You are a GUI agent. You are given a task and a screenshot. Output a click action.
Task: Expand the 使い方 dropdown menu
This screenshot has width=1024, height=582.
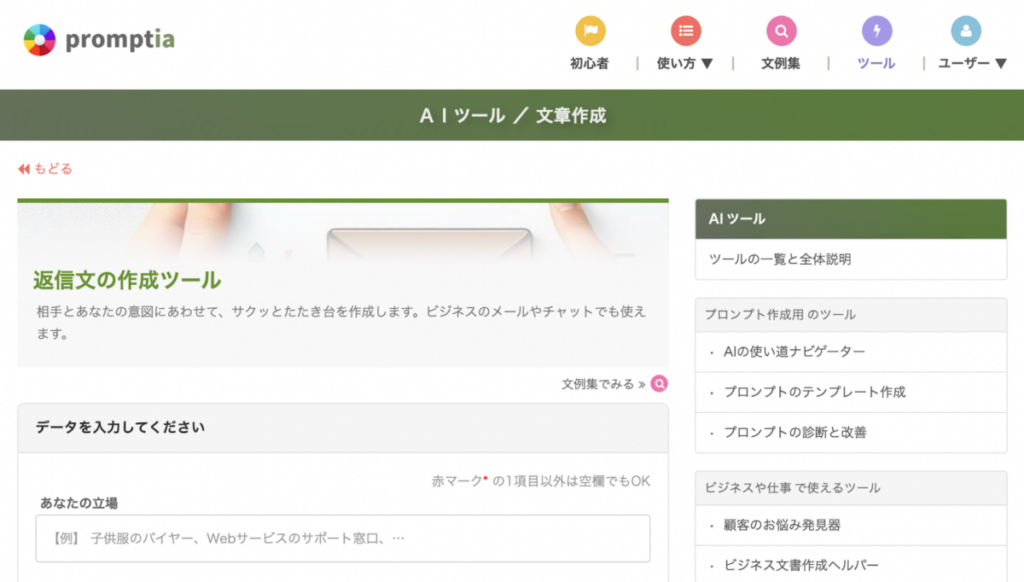tap(685, 63)
